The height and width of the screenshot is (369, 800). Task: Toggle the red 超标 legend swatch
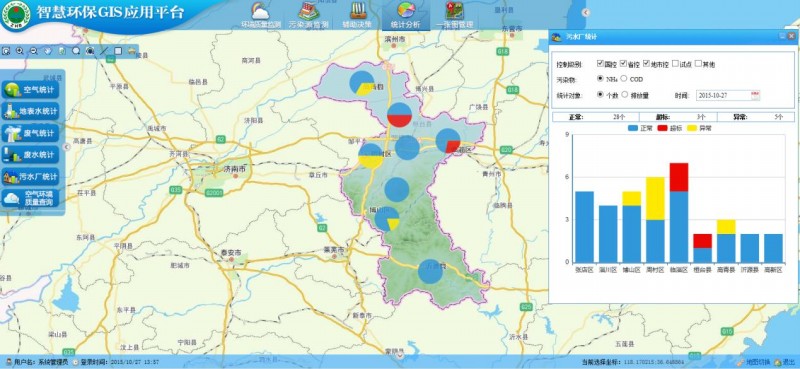pyautogui.click(x=663, y=128)
